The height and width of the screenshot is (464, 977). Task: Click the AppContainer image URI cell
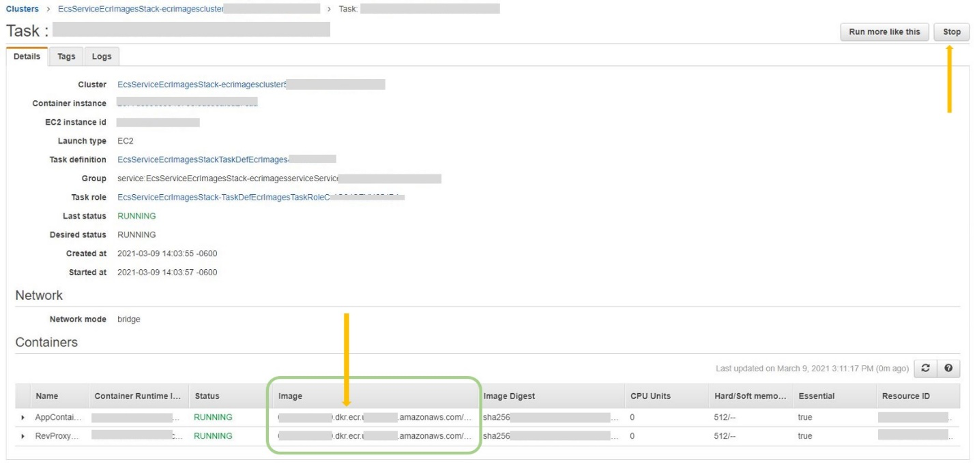(x=375, y=417)
